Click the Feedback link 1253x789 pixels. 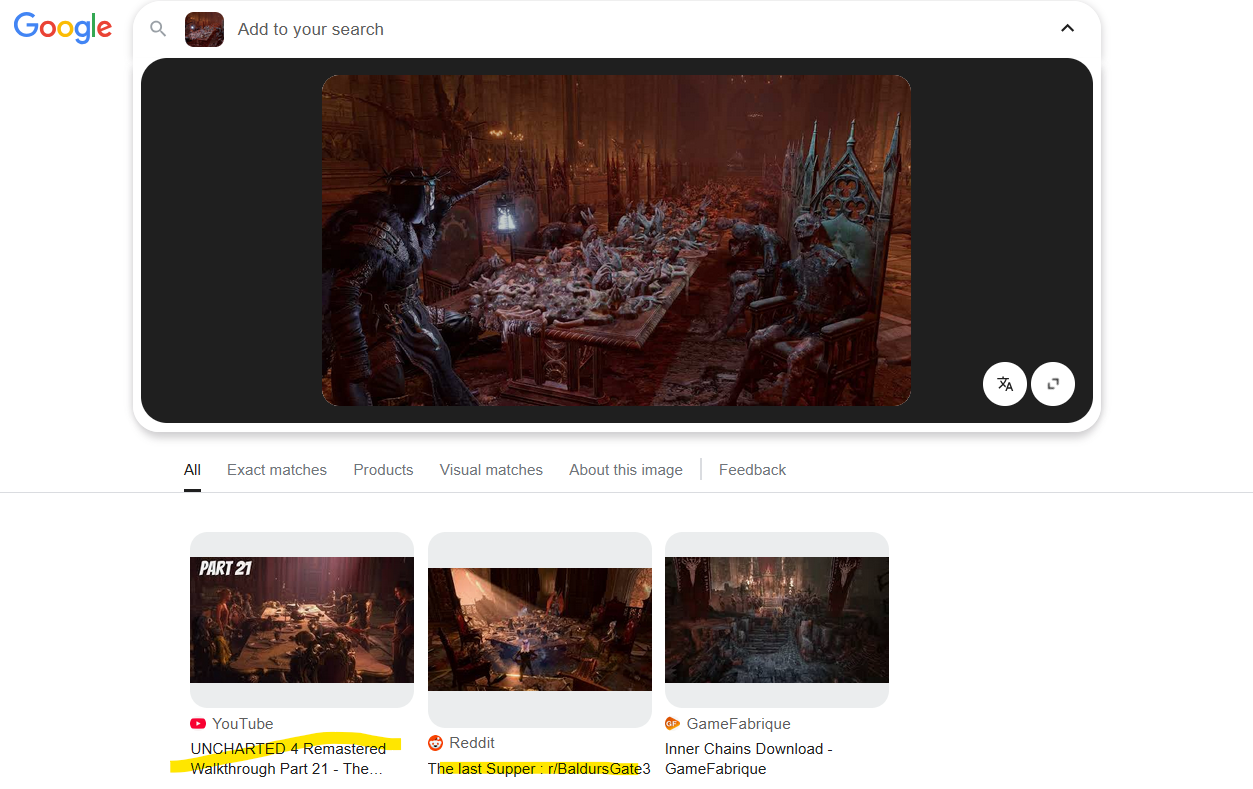pos(752,470)
